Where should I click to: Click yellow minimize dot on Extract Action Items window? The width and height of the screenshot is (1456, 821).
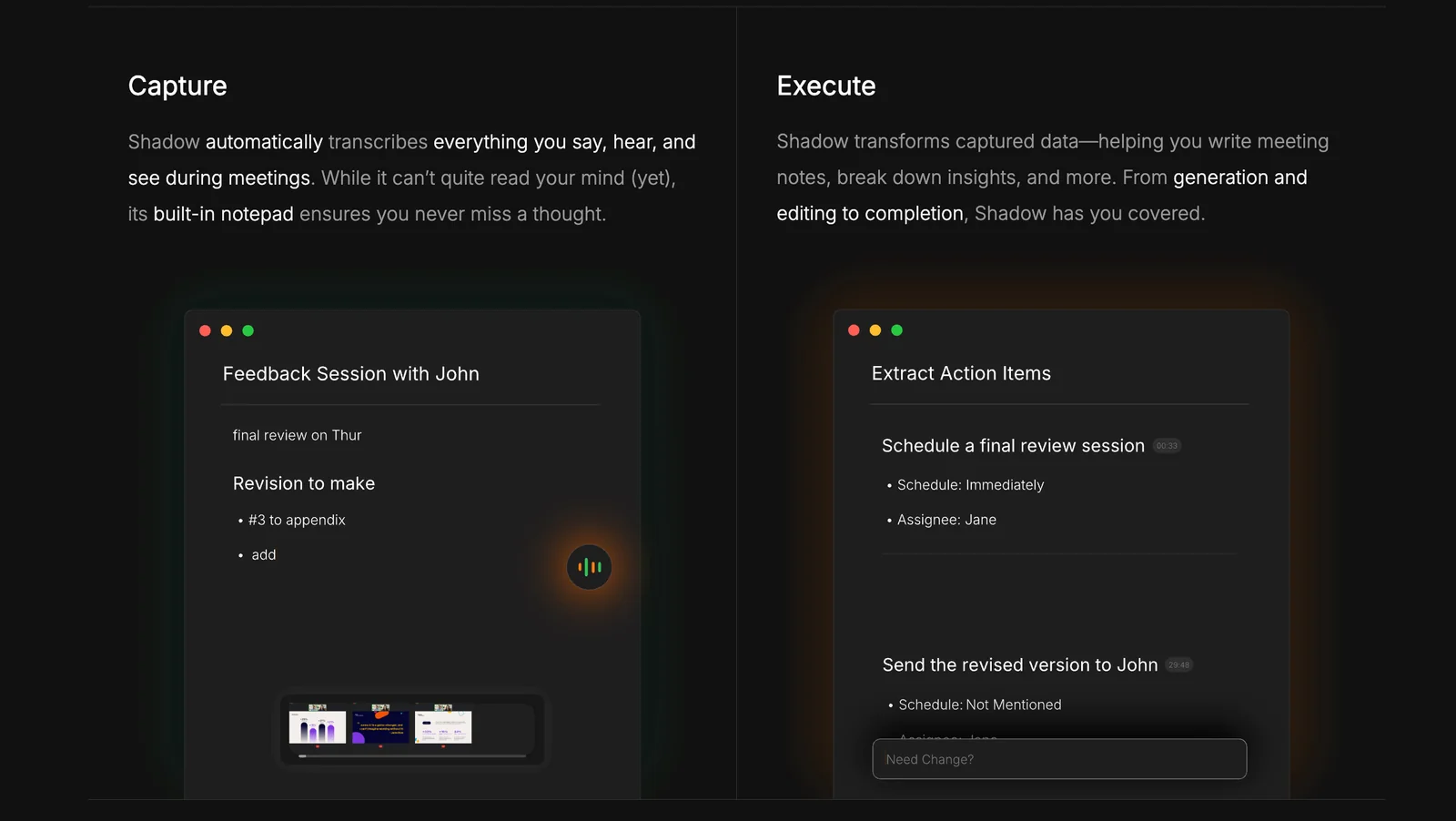[x=875, y=330]
